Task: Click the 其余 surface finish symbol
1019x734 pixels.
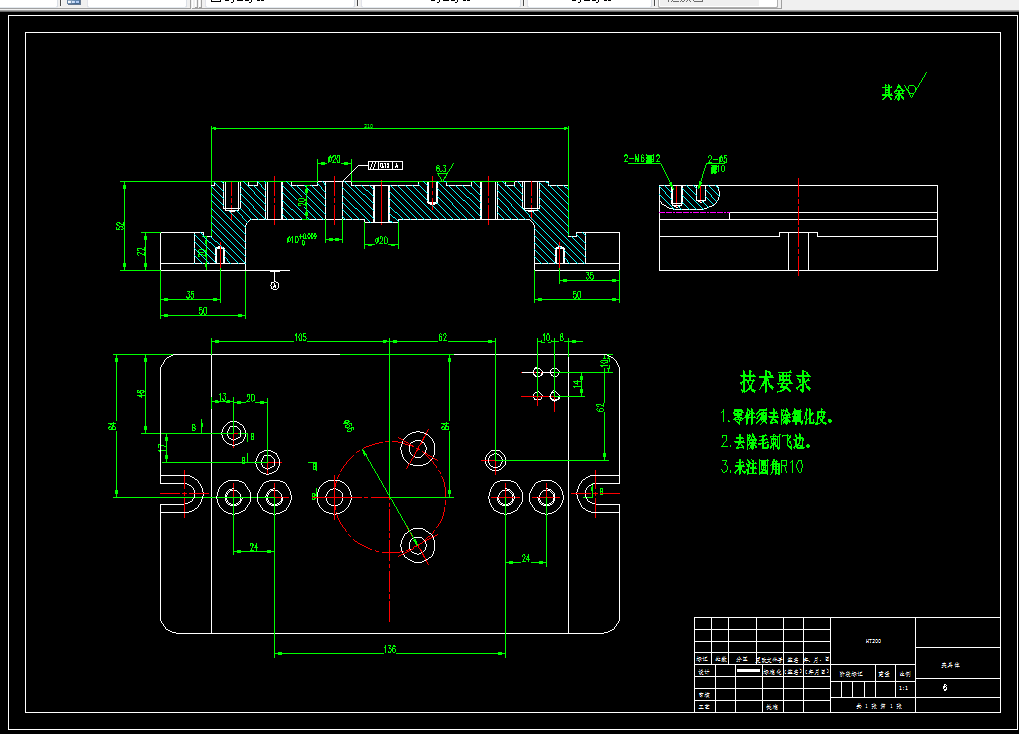Action: [903, 88]
